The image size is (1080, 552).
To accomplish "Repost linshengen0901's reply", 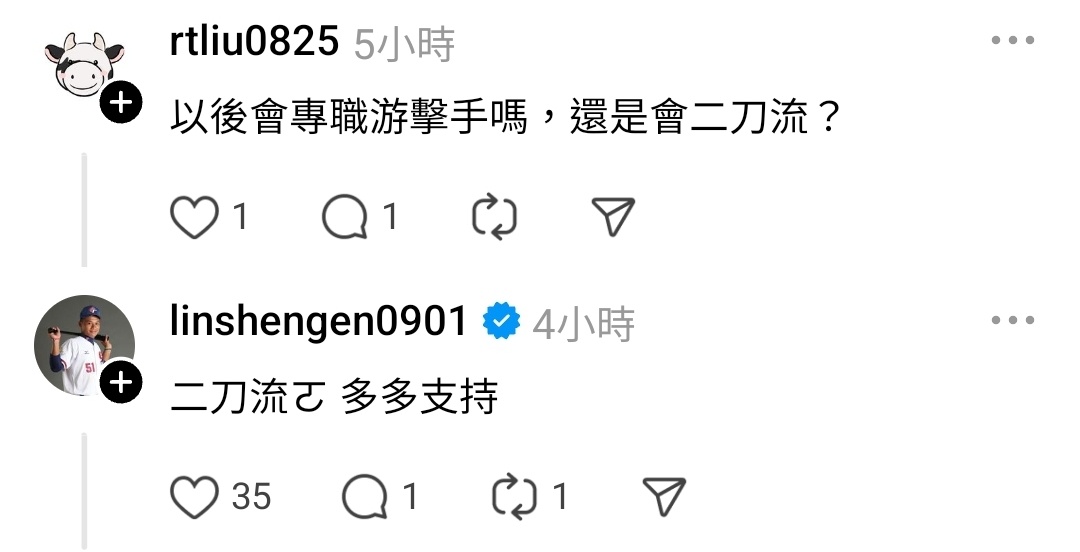I will 515,497.
